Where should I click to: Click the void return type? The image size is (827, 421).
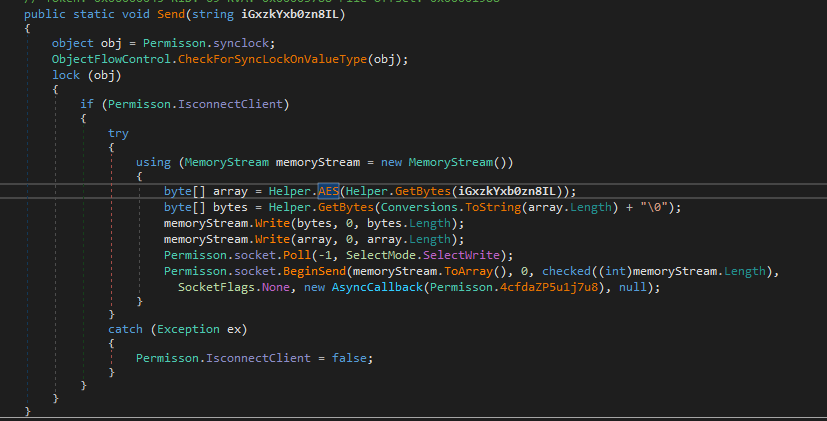coord(136,14)
